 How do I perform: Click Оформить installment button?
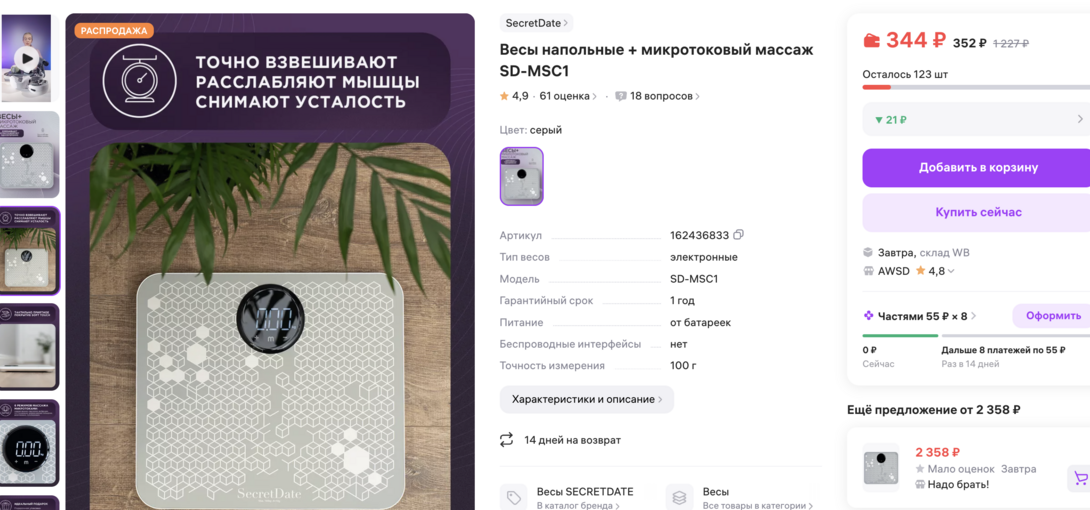click(x=1052, y=316)
